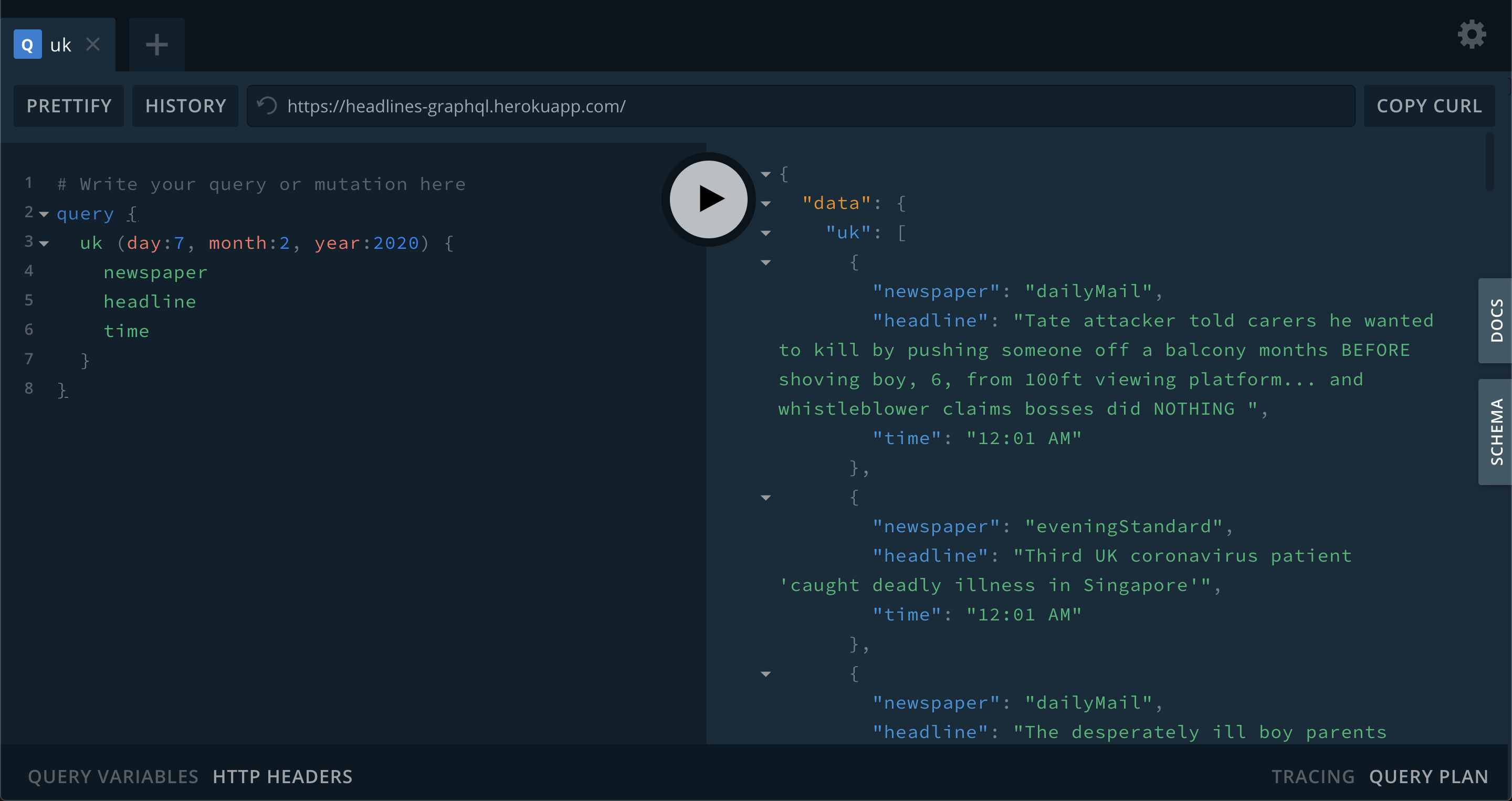1512x801 pixels.
Task: Click the headline field on line 5
Action: (150, 302)
